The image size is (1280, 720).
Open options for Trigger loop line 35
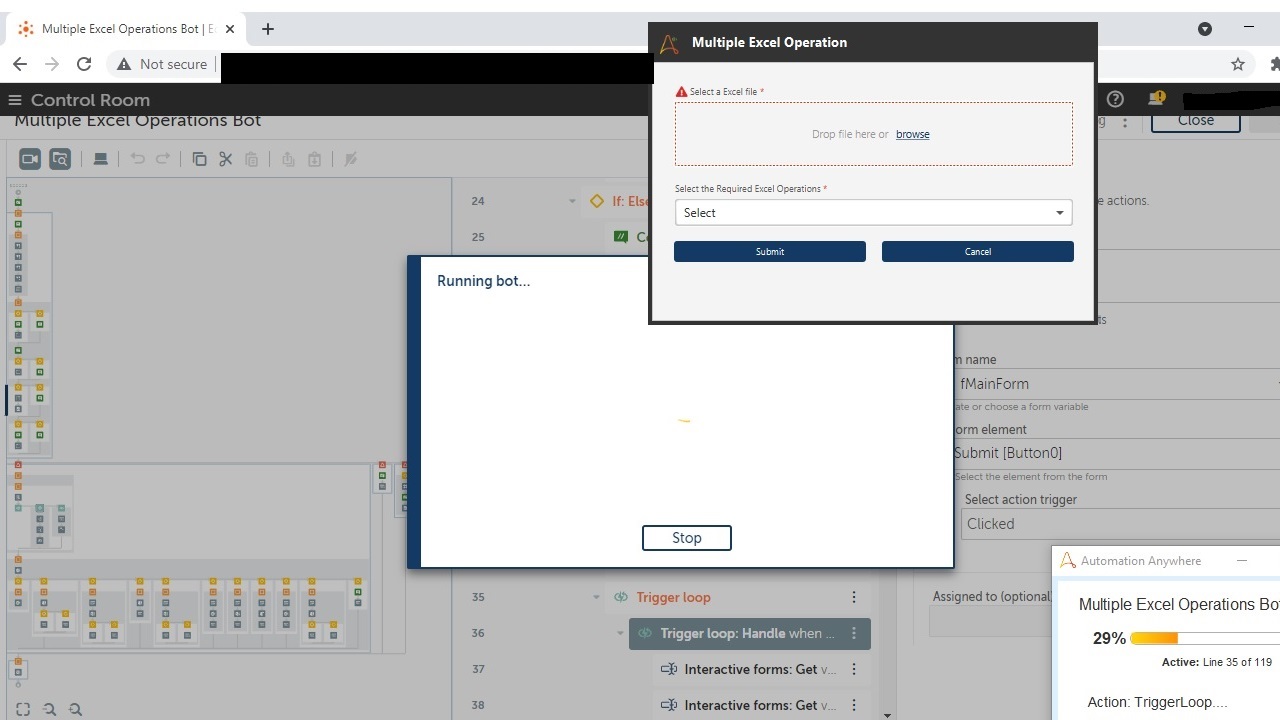[x=854, y=597]
